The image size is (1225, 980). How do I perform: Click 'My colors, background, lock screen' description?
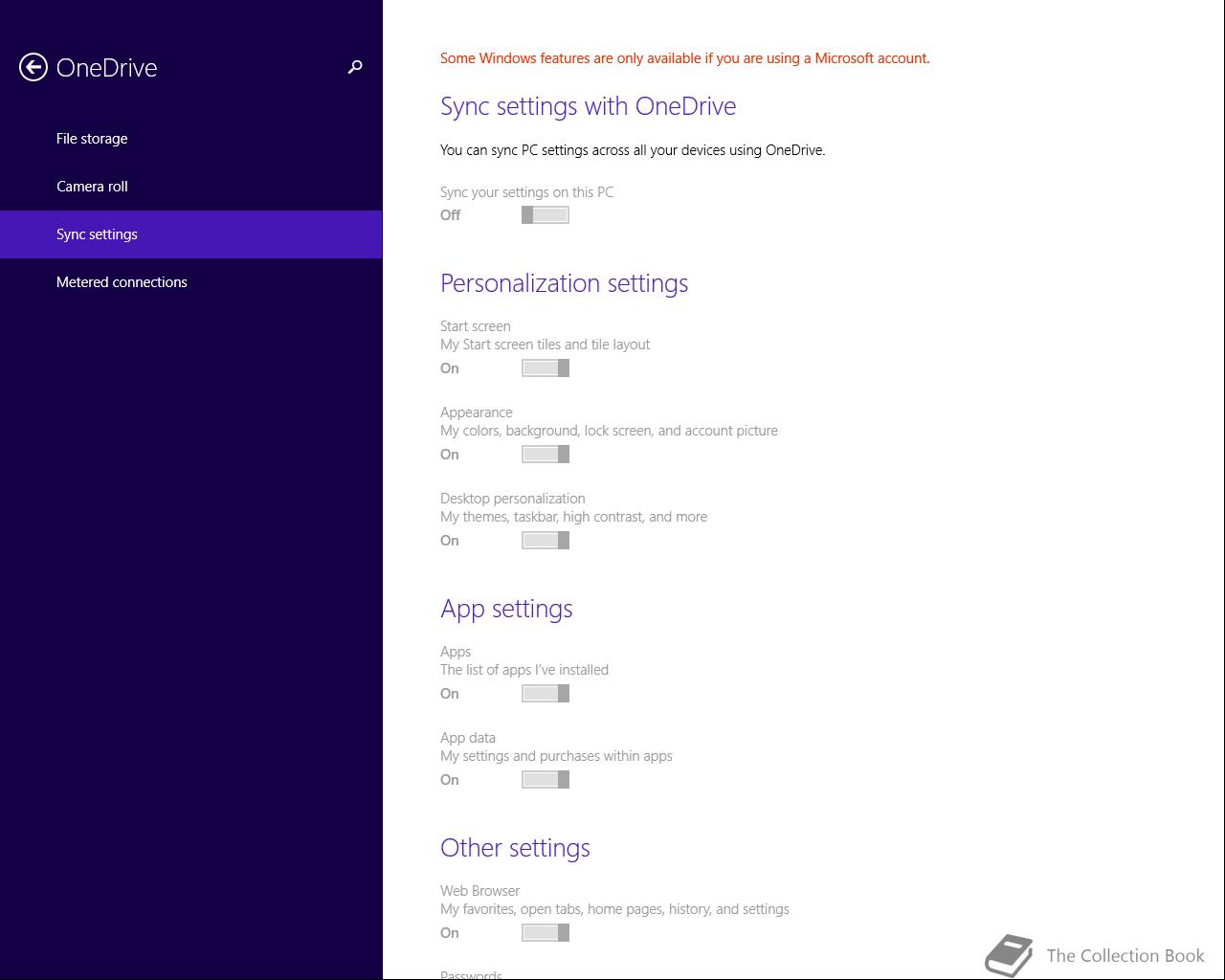609,431
